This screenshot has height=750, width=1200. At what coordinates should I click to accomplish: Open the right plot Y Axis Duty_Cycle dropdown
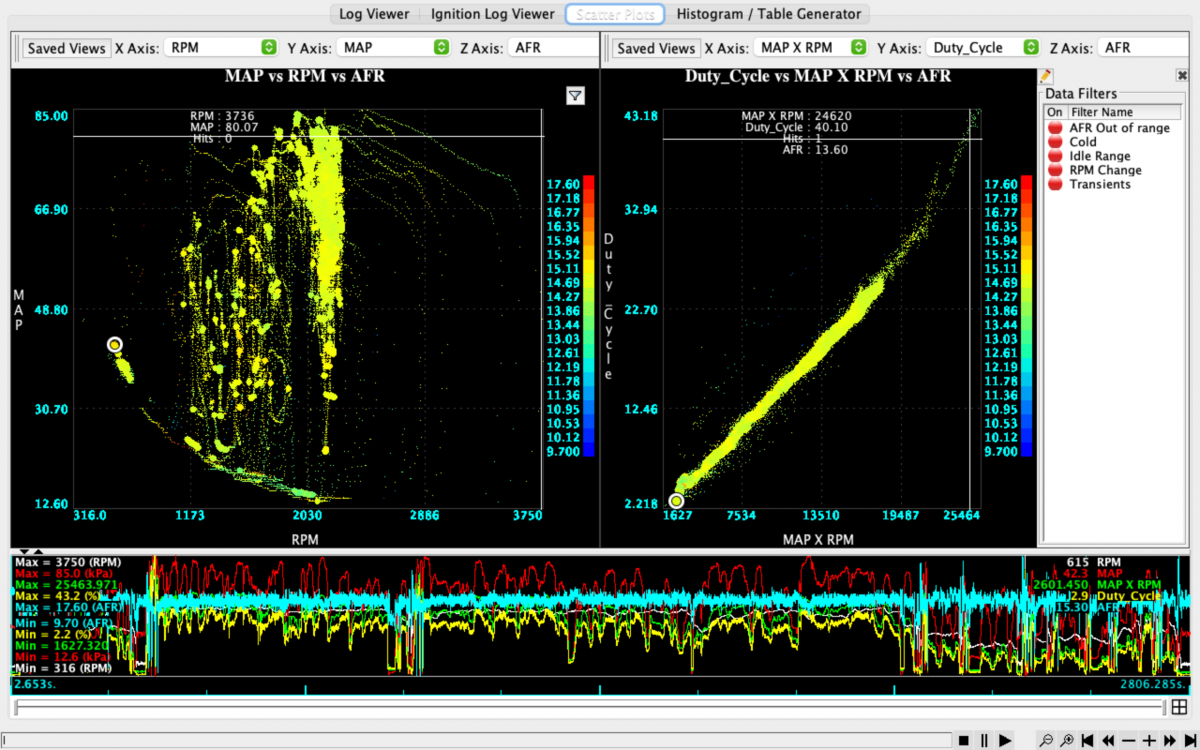(x=983, y=47)
